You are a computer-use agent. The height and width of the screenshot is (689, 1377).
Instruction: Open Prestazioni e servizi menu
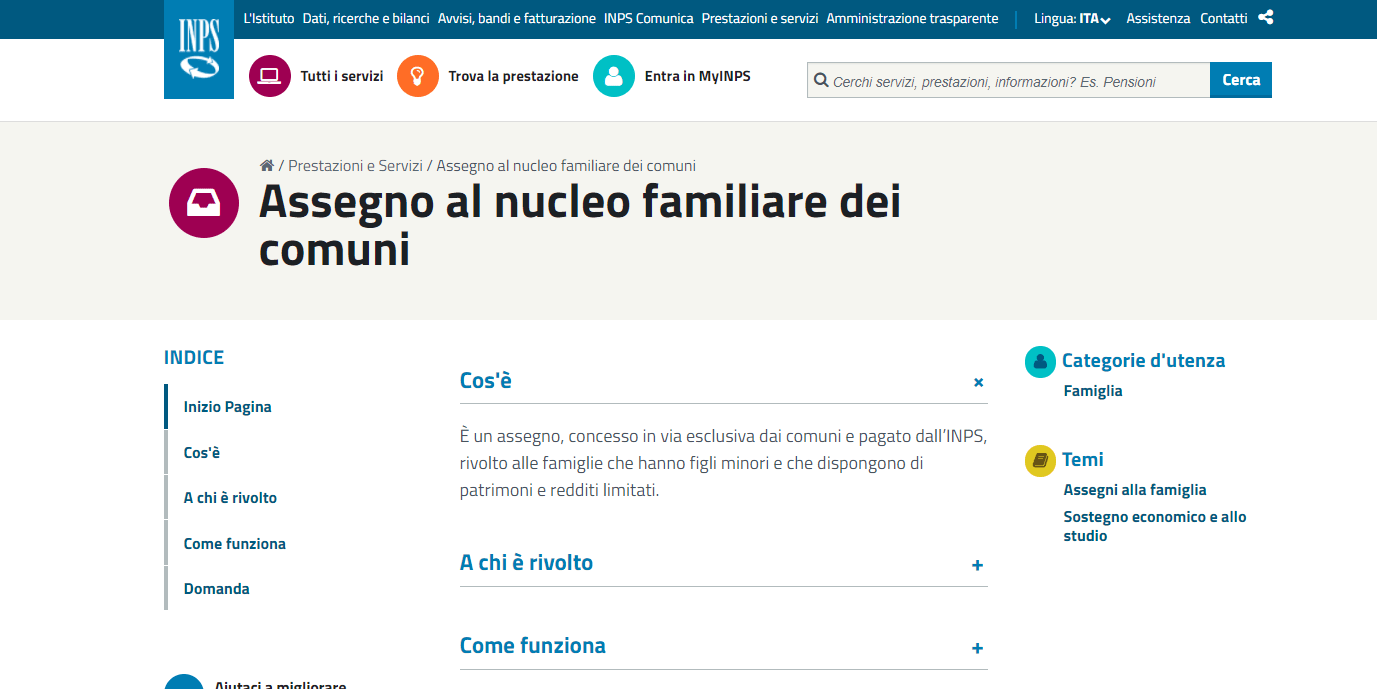click(760, 19)
